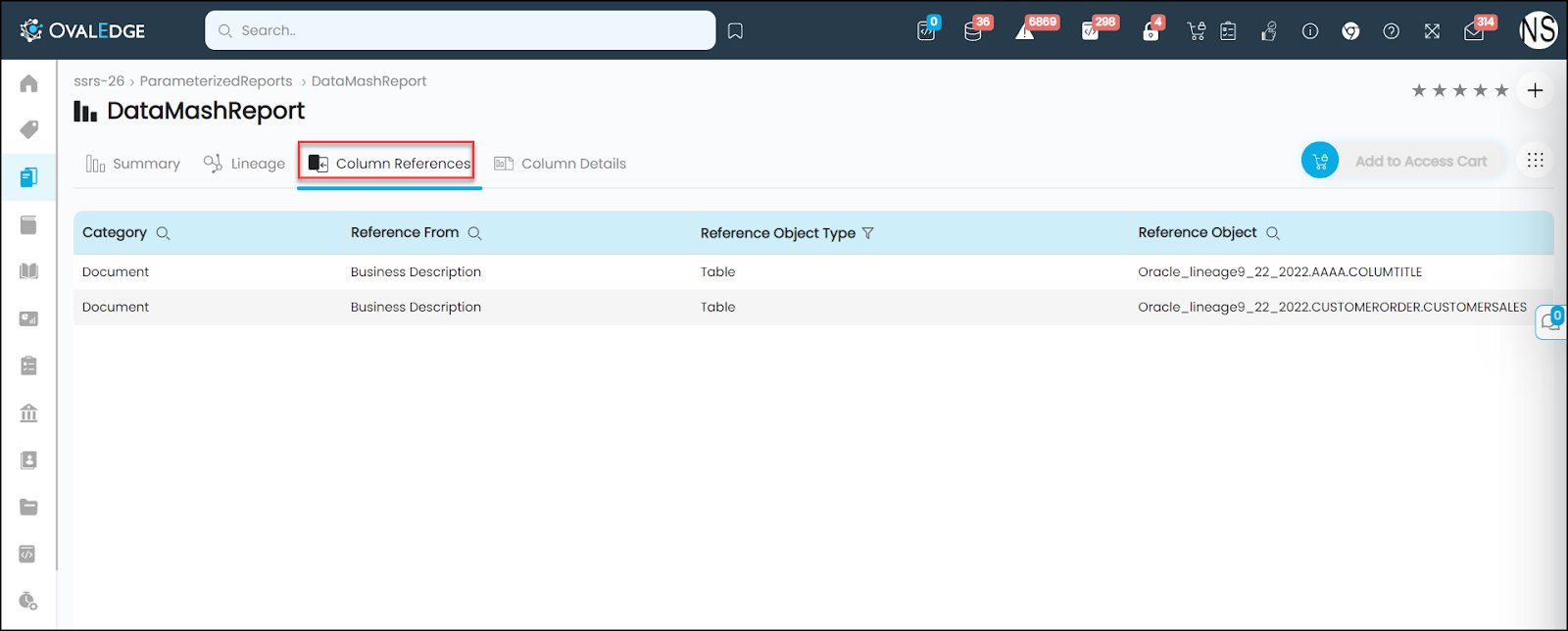
Task: Open the dashboard chart icon in sidebar
Action: click(28, 318)
